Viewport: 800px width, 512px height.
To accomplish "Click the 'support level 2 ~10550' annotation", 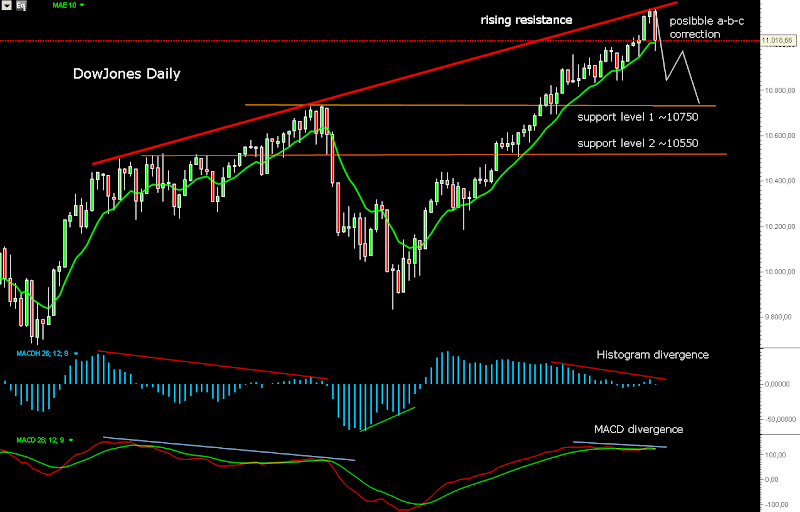I will (638, 143).
